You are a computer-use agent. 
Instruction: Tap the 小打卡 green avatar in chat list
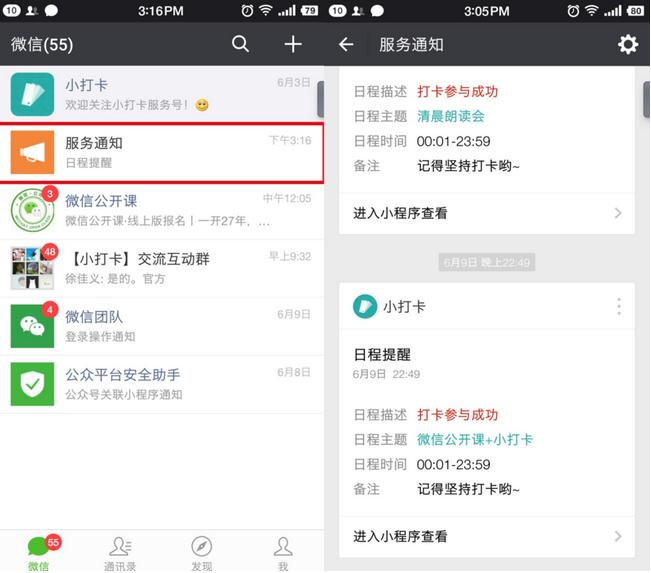point(32,95)
